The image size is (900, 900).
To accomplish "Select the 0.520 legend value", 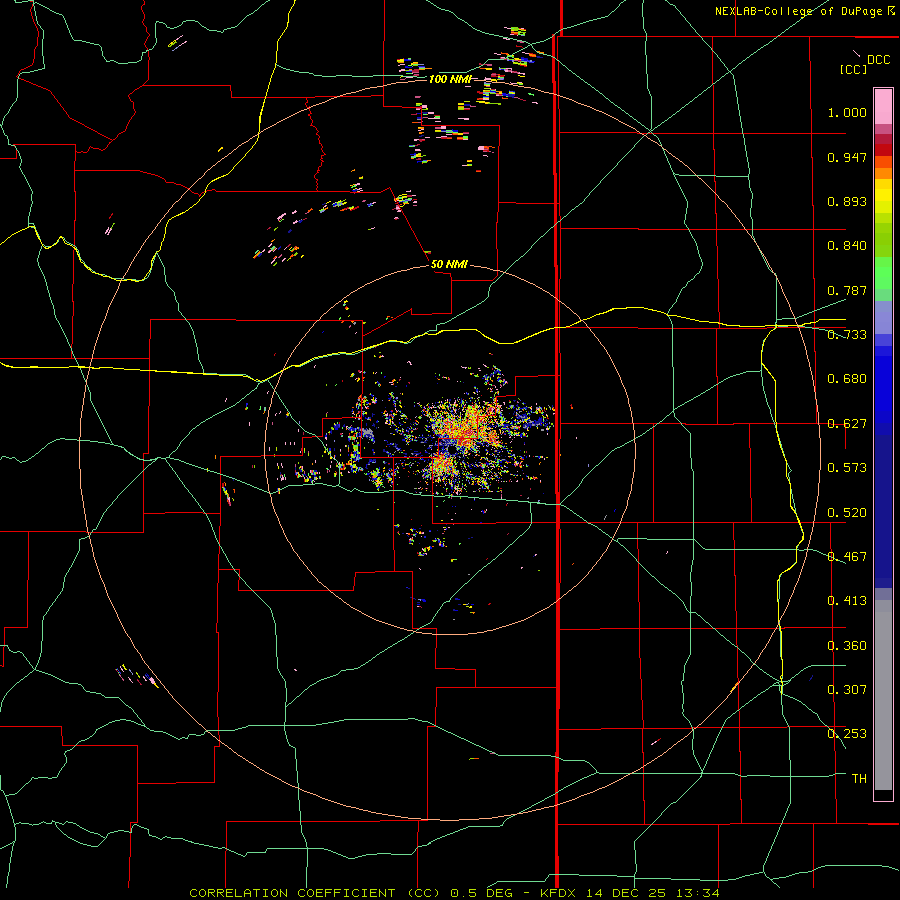I will point(847,513).
